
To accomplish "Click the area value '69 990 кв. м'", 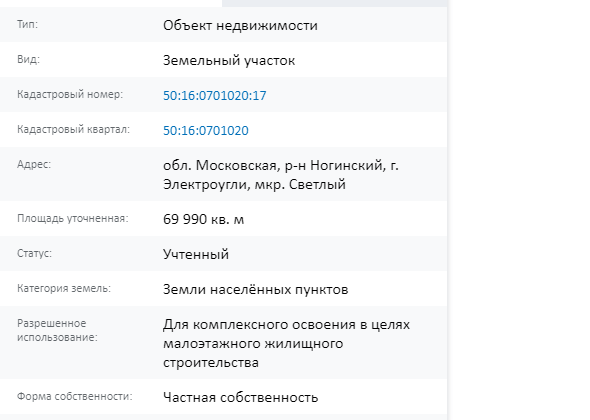I will [x=204, y=219].
